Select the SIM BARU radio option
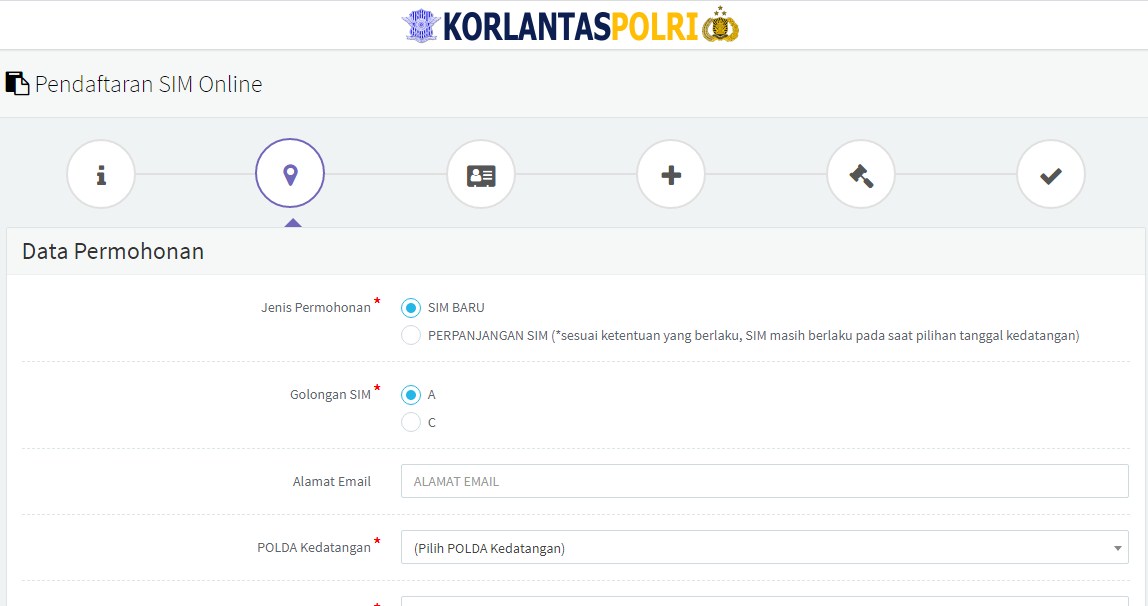Image resolution: width=1148 pixels, height=606 pixels. 411,307
